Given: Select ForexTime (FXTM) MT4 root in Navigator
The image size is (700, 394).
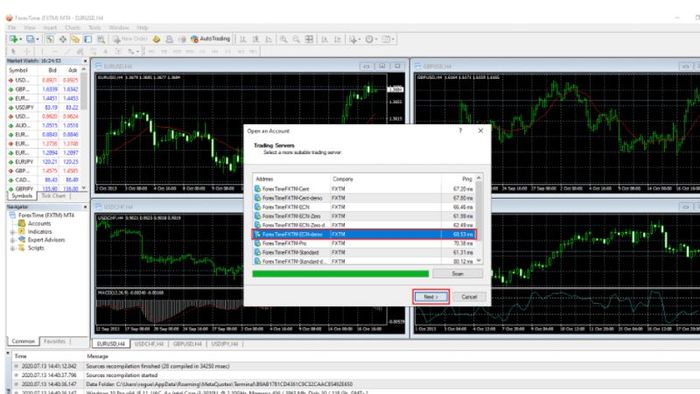Looking at the screenshot, I should click(x=46, y=215).
